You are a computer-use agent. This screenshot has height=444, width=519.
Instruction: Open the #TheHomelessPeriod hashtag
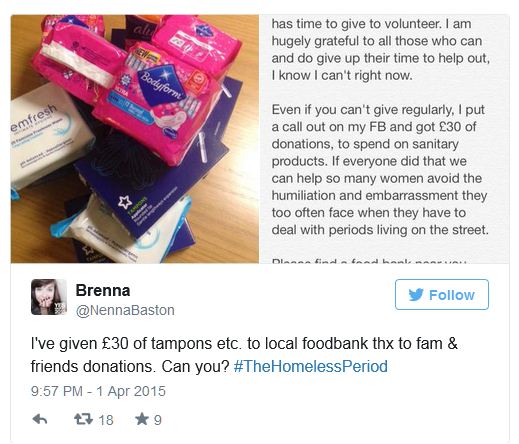[x=311, y=366]
